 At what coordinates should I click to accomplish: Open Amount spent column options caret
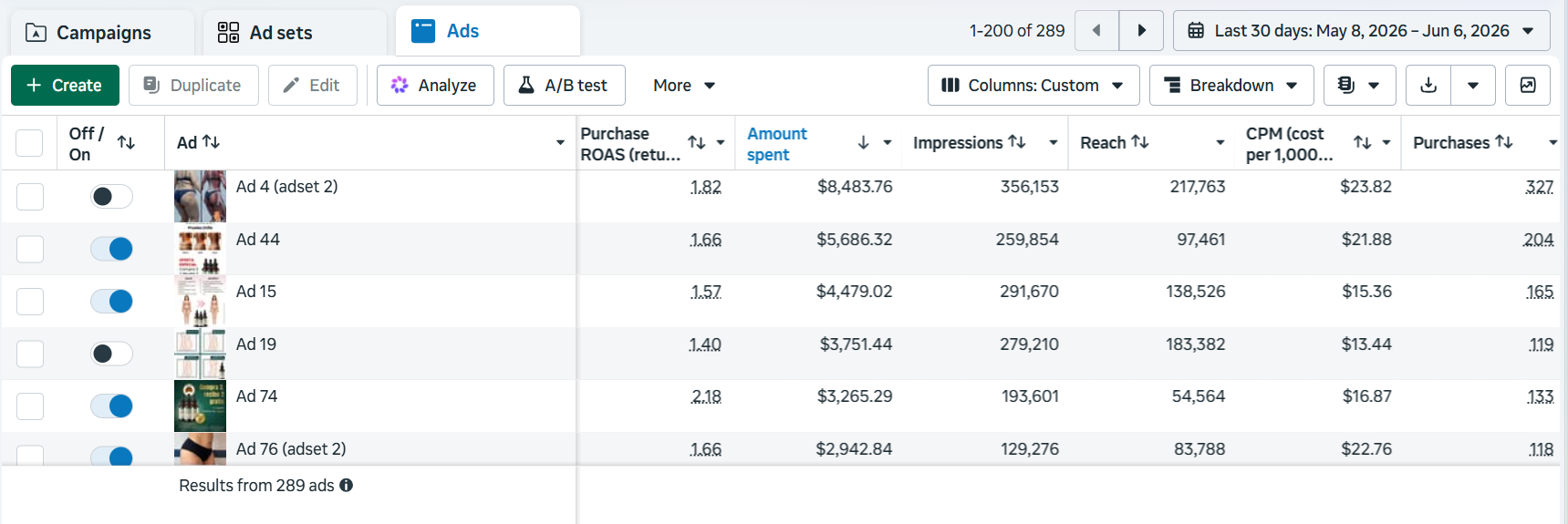(888, 143)
